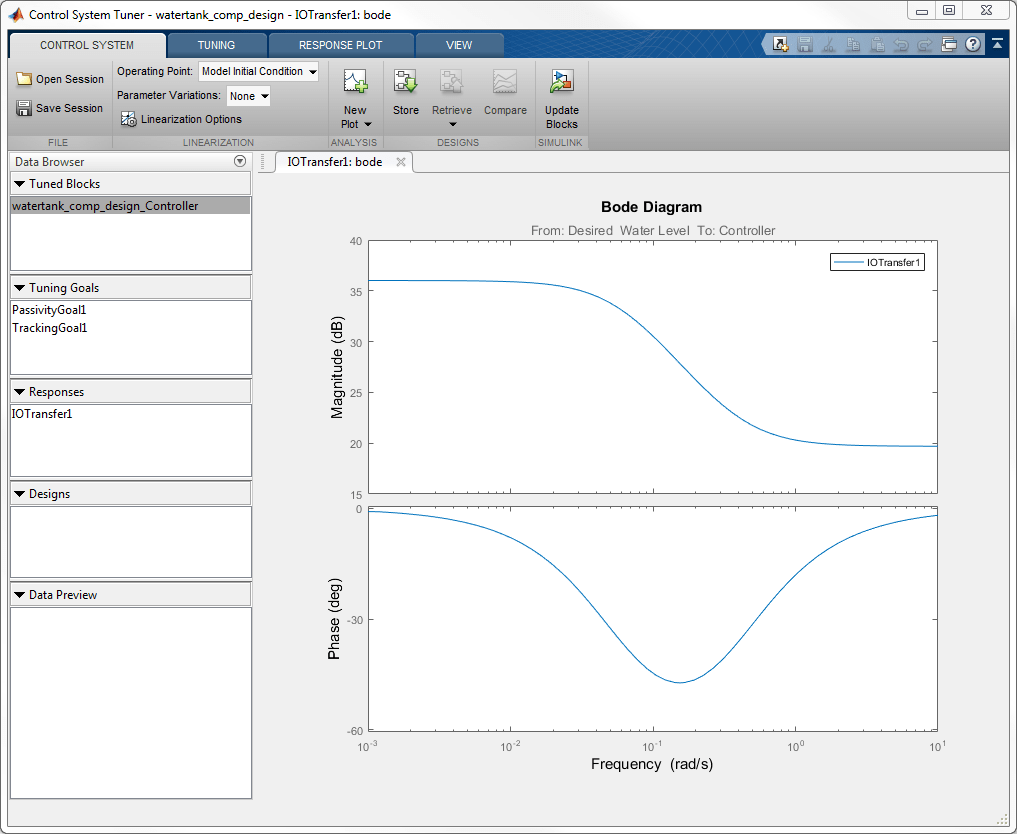Close the IOTransfer1: bode tab
The height and width of the screenshot is (834, 1017).
pos(401,162)
